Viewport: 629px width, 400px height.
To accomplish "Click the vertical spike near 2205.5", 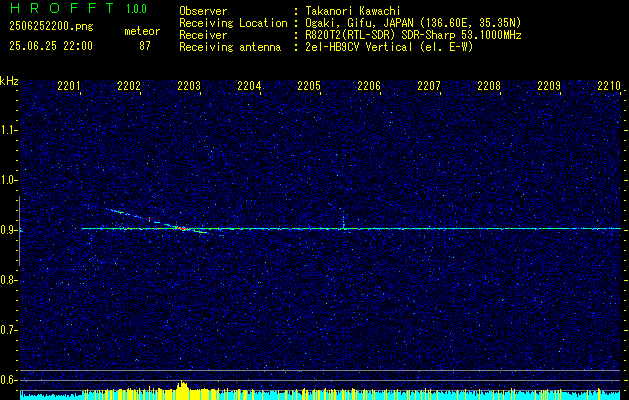I will [343, 219].
